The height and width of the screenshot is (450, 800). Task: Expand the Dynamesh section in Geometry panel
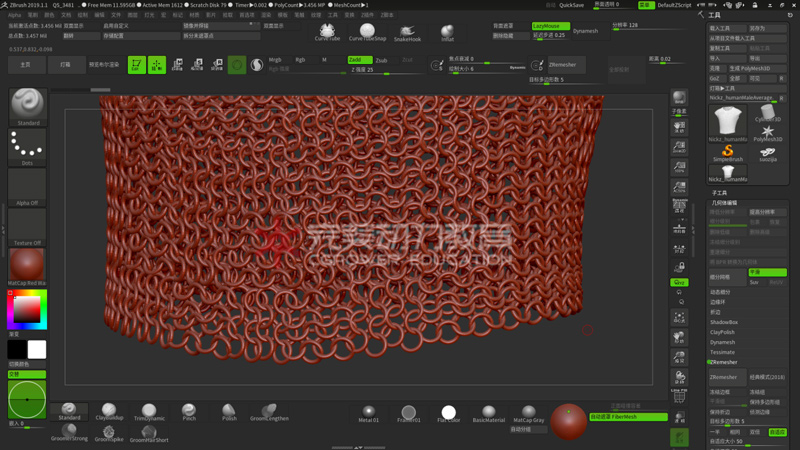(723, 342)
